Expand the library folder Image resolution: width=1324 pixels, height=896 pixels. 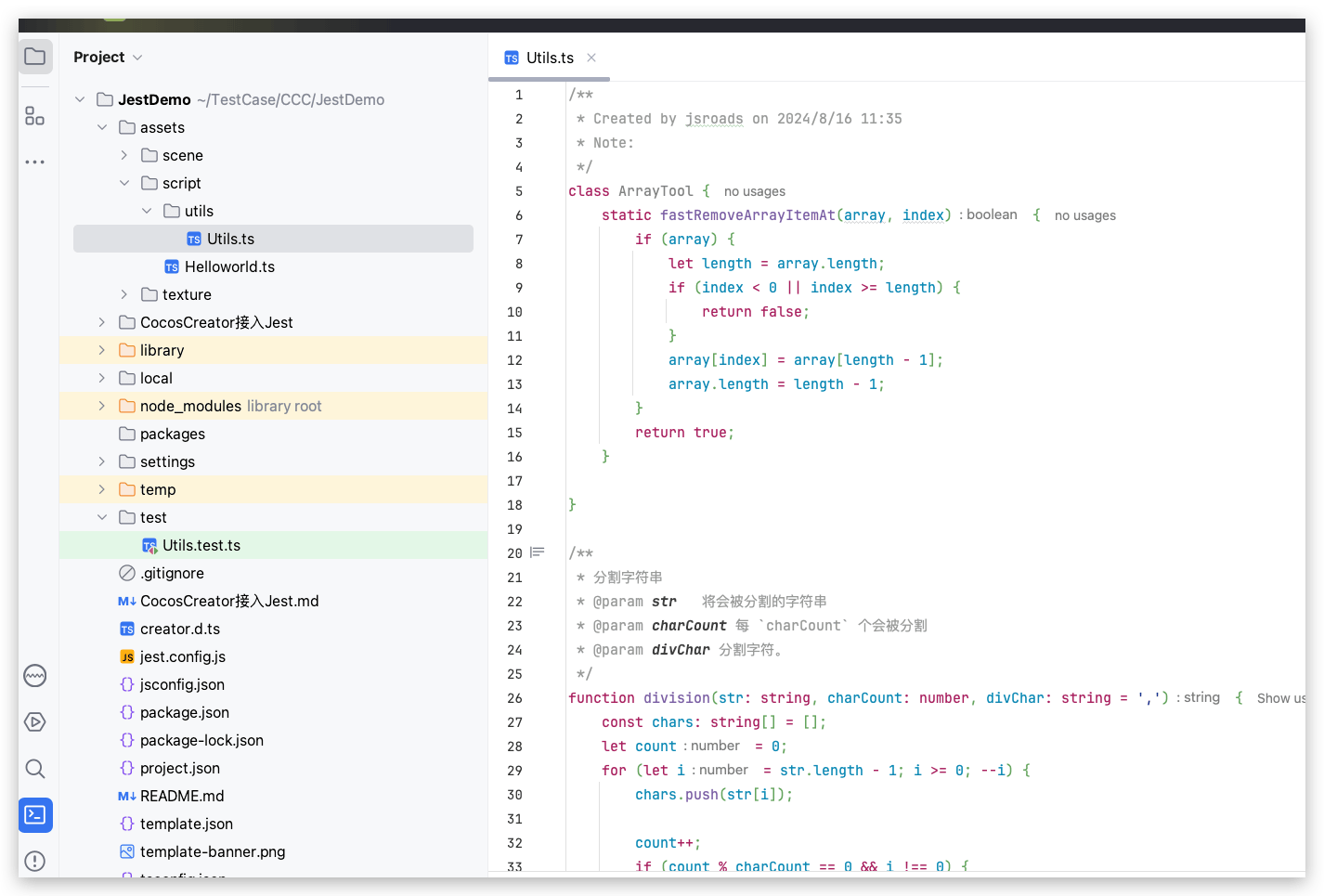click(x=102, y=350)
